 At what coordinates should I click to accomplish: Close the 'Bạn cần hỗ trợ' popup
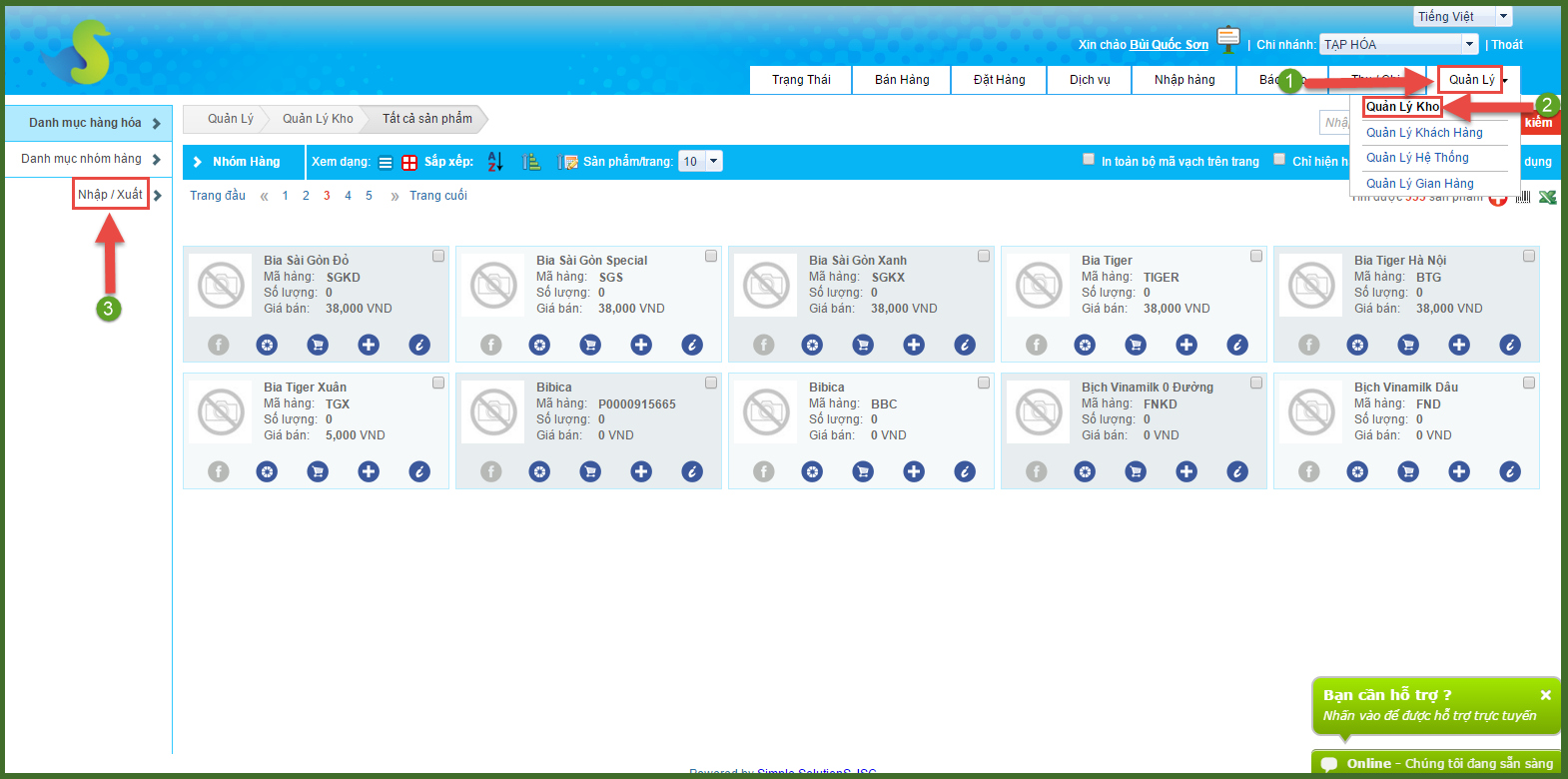(1545, 695)
